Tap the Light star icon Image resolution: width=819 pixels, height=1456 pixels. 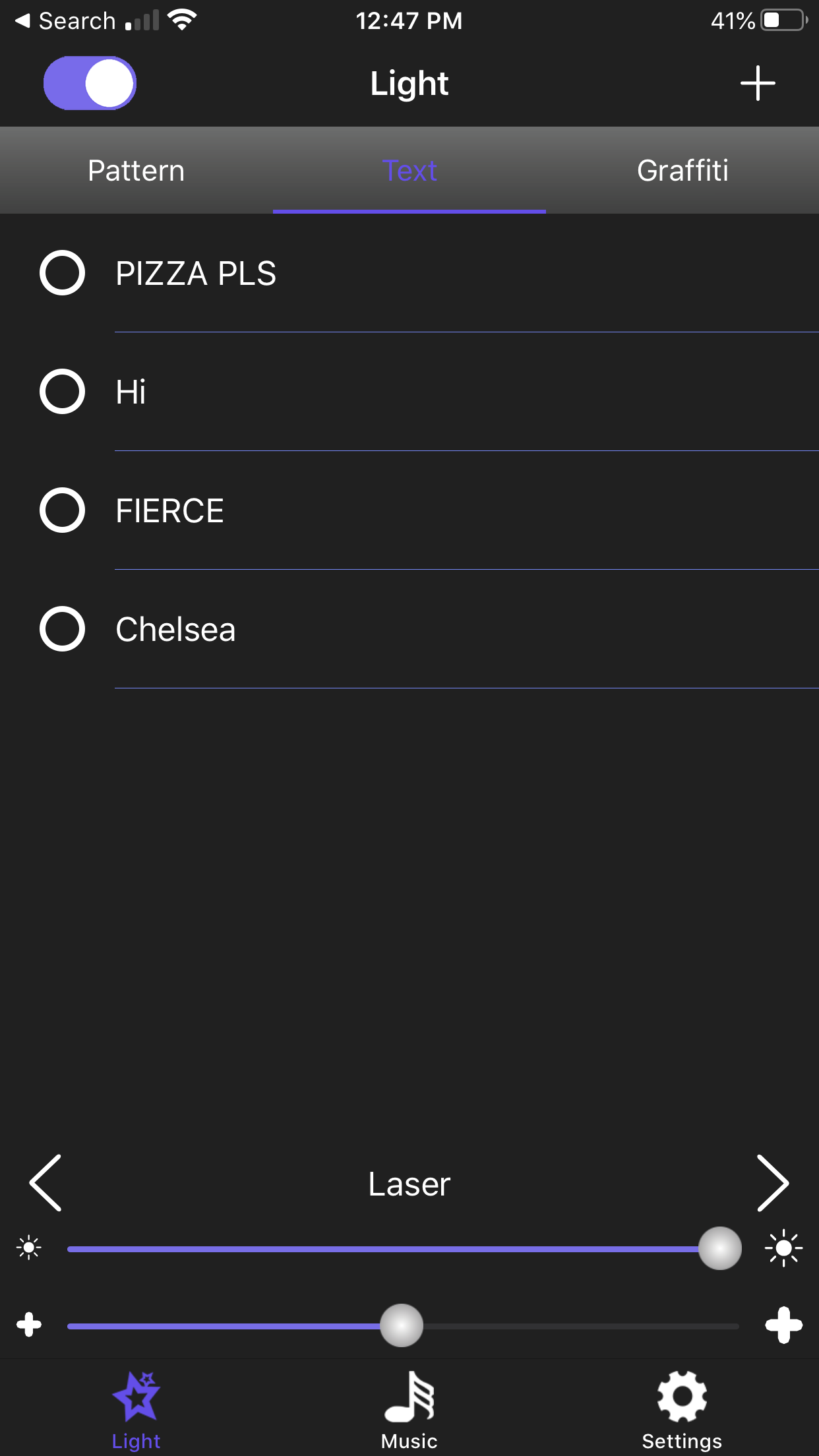coord(136,1396)
